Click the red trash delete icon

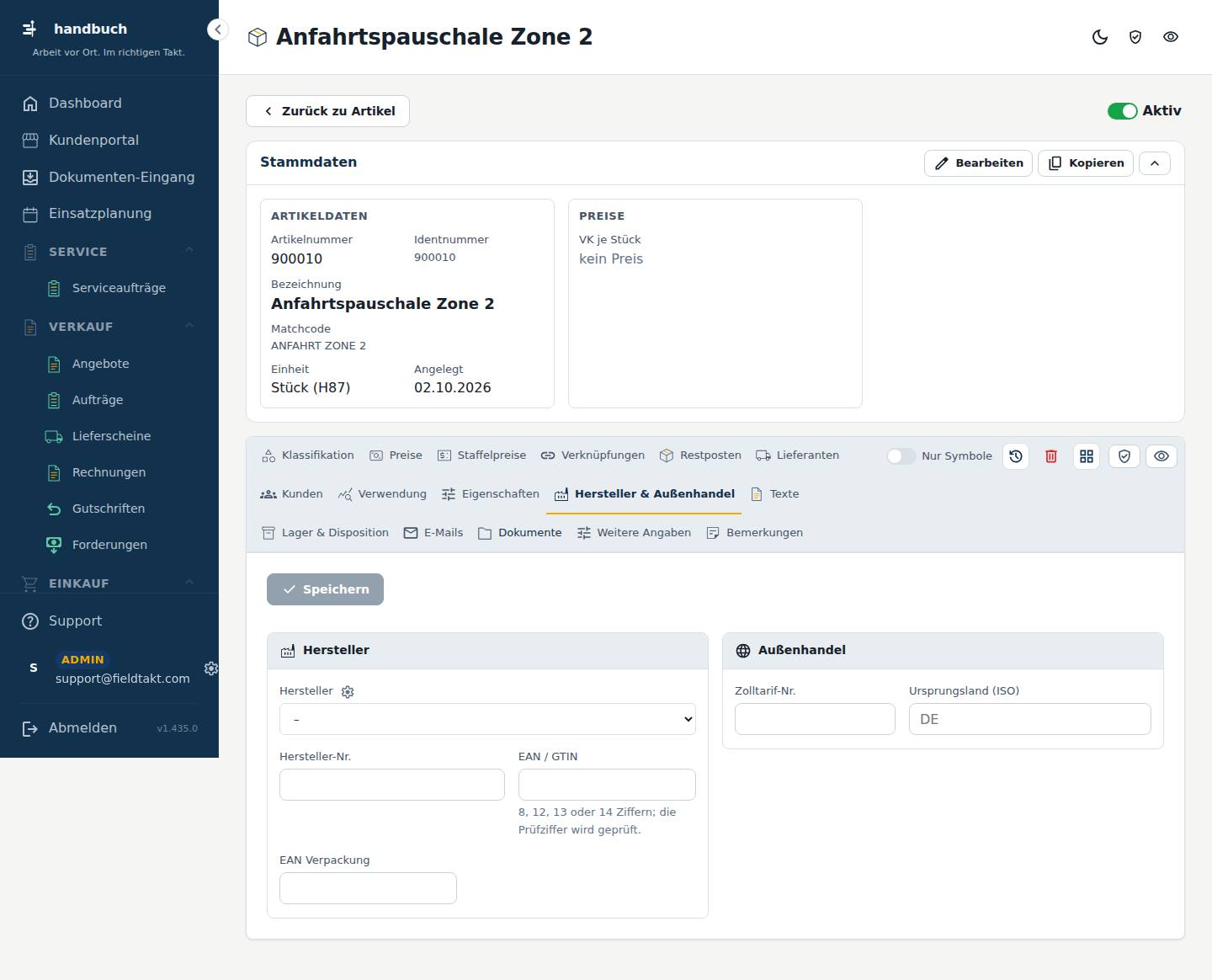[x=1051, y=456]
